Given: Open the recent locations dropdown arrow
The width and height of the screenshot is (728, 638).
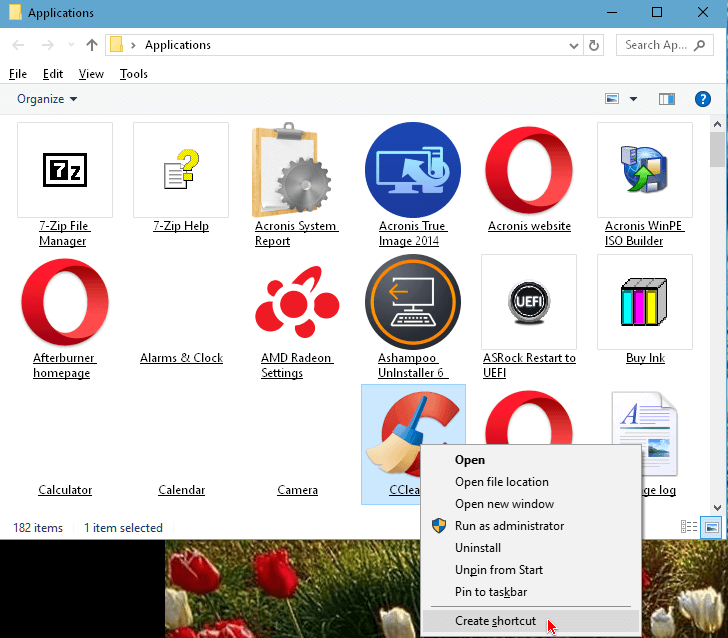Looking at the screenshot, I should tap(71, 45).
